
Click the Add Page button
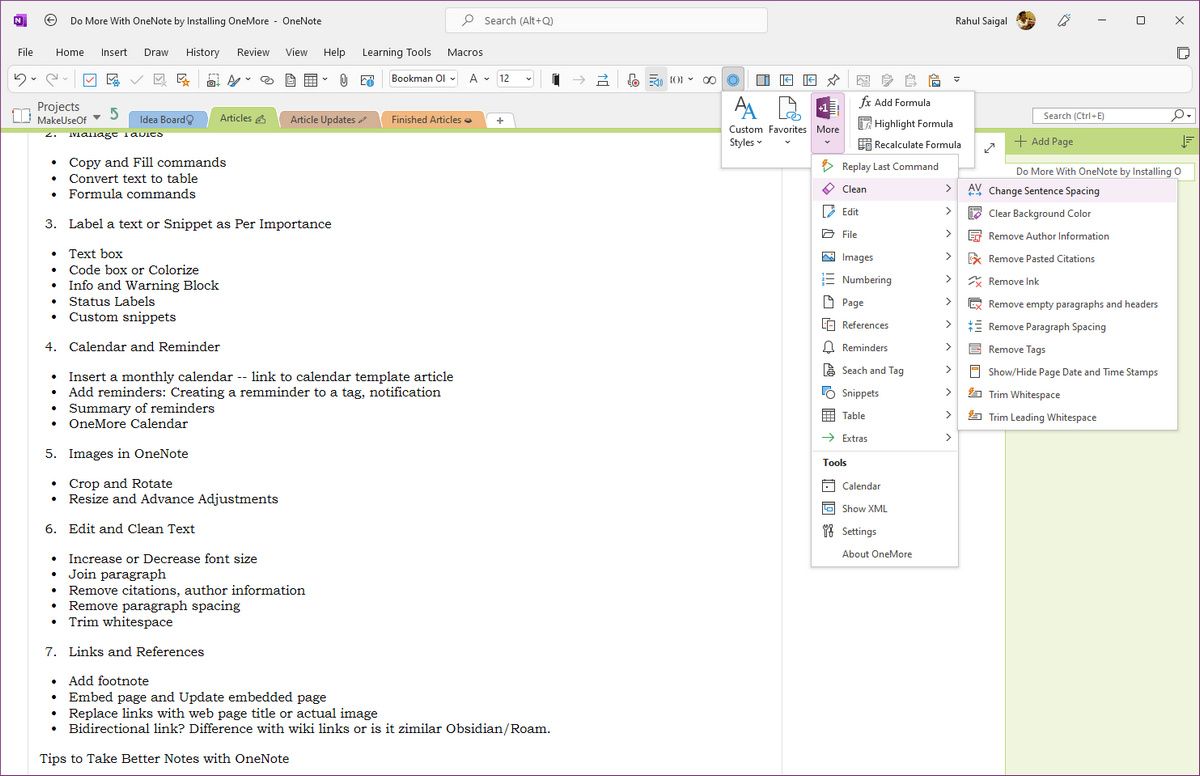1044,142
